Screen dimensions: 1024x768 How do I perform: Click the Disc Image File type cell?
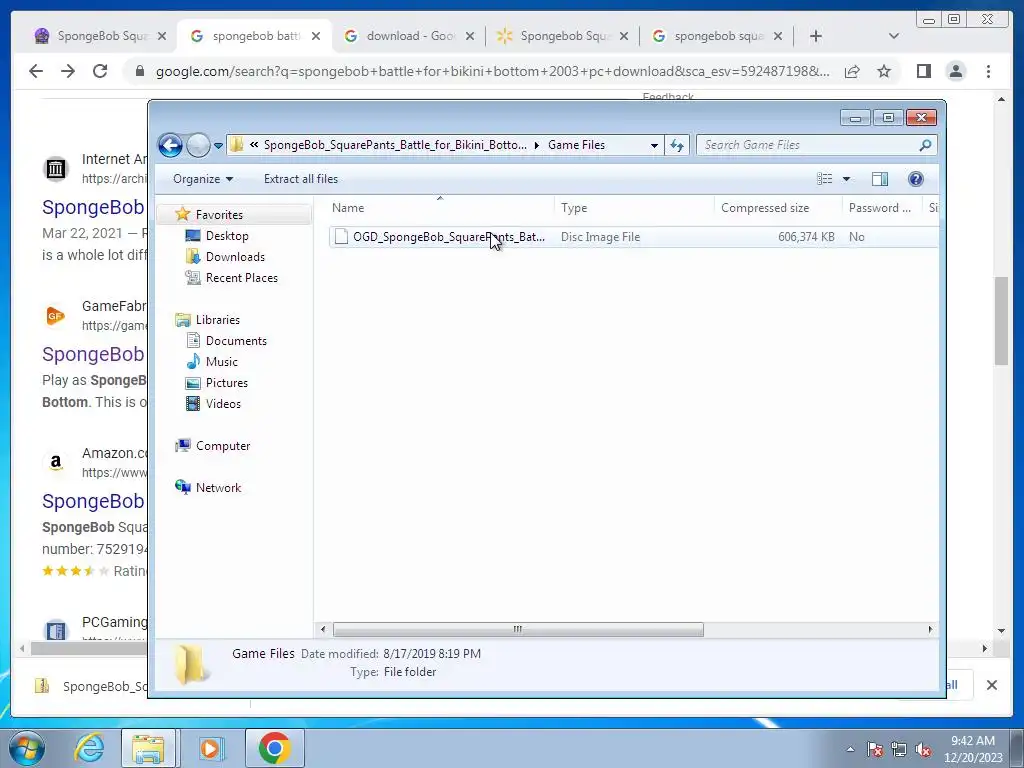click(x=600, y=237)
